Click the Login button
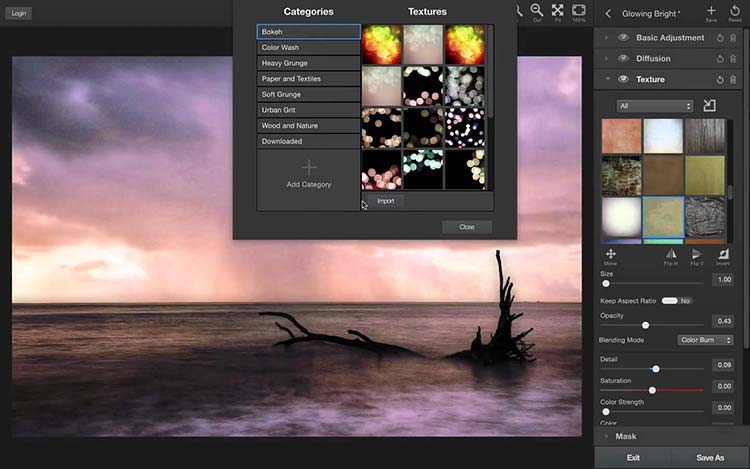This screenshot has width=750, height=469. [19, 13]
